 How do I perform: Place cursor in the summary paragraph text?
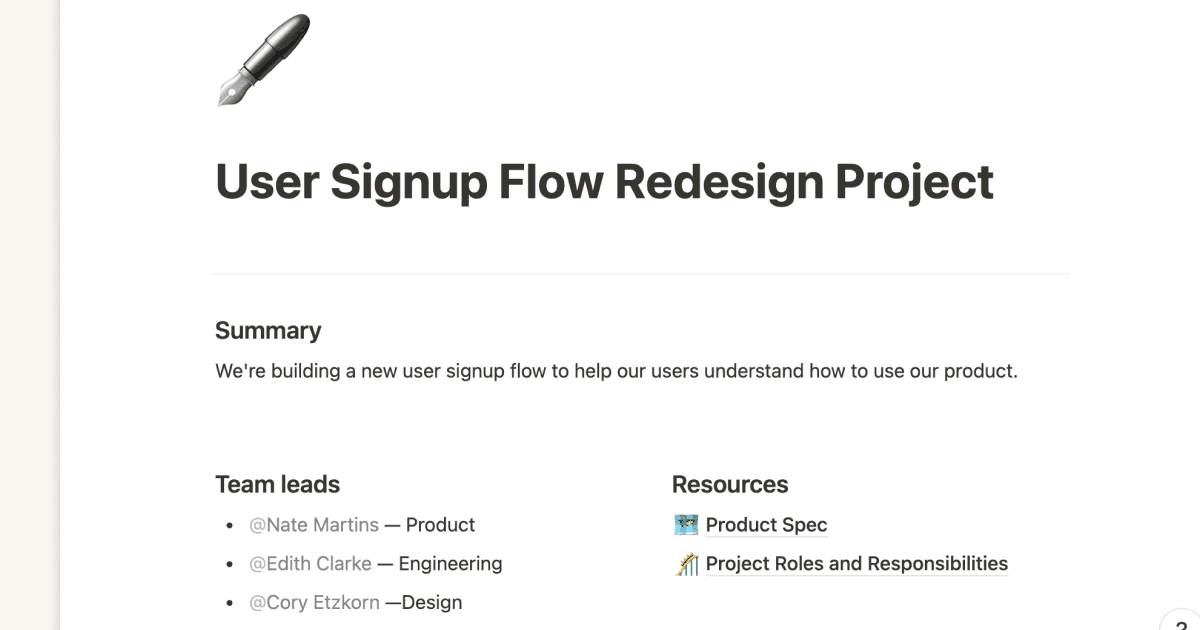coord(616,371)
